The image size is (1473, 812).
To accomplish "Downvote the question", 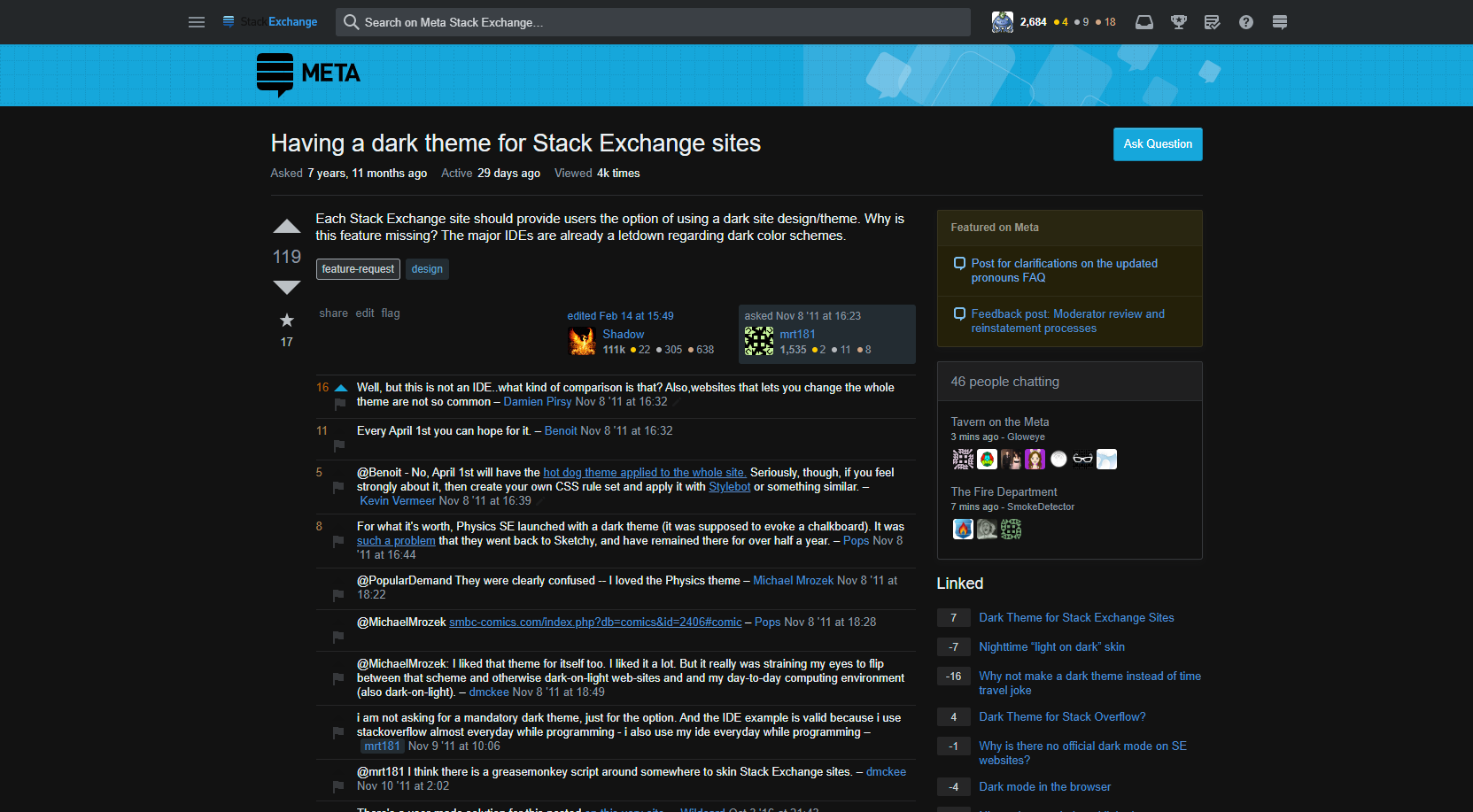I will coord(286,287).
